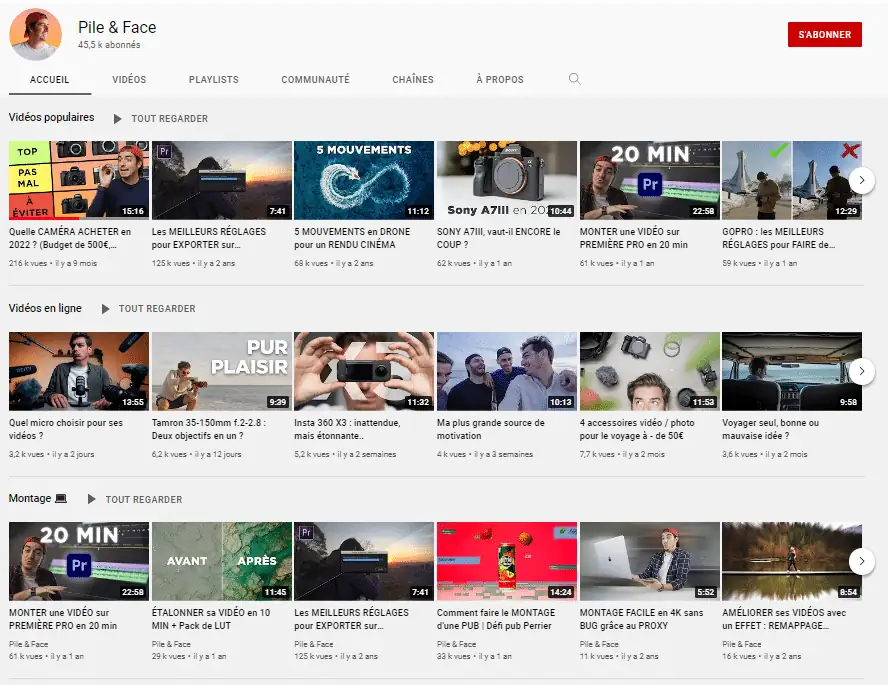This screenshot has width=888, height=685.
Task: Open Vidéos populaires exporter réglages thumbnail
Action: pyautogui.click(x=221, y=180)
